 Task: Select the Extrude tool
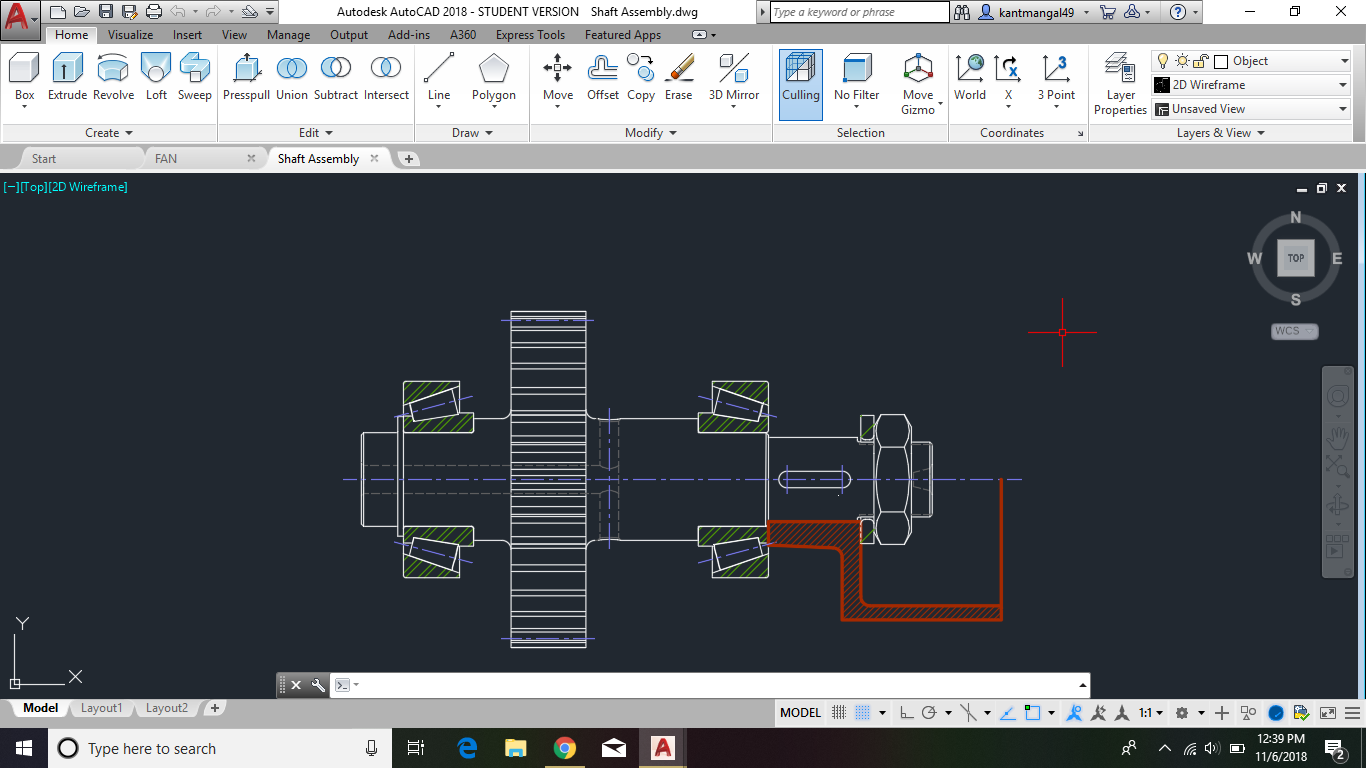click(x=67, y=78)
